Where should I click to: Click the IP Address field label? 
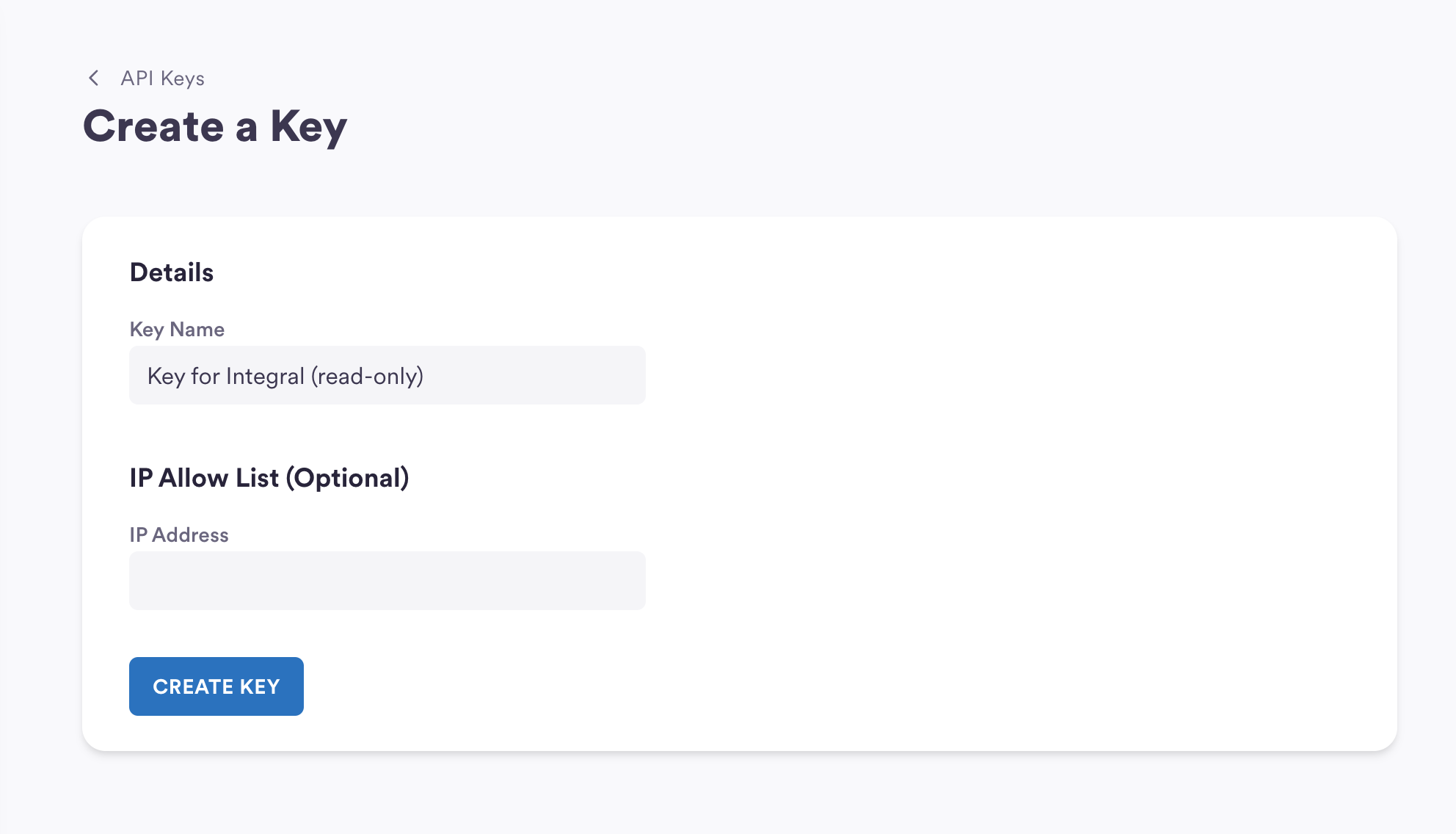click(x=179, y=534)
